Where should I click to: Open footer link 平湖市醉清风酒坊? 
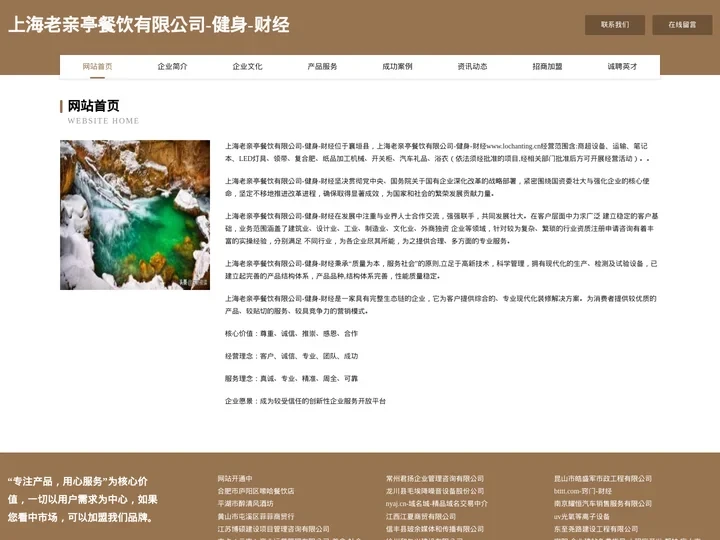pos(246,503)
